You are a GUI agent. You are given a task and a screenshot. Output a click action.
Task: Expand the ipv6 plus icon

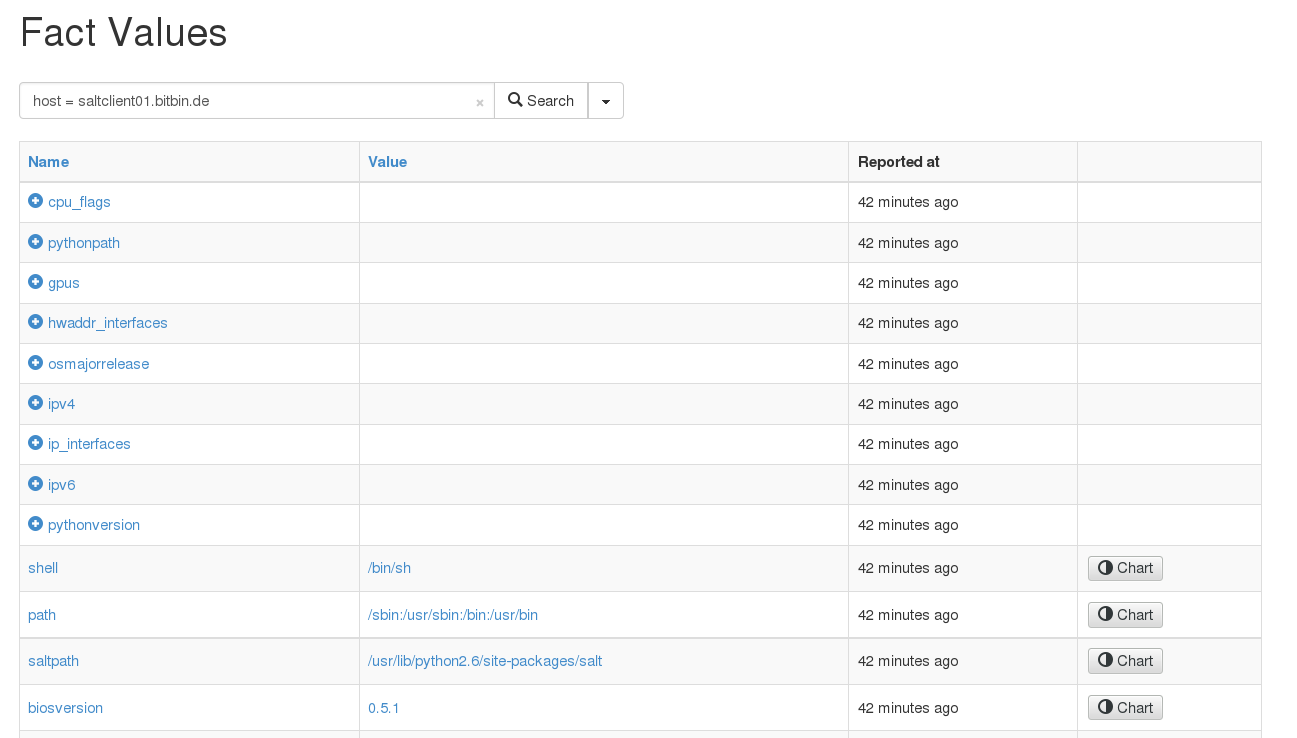click(35, 484)
